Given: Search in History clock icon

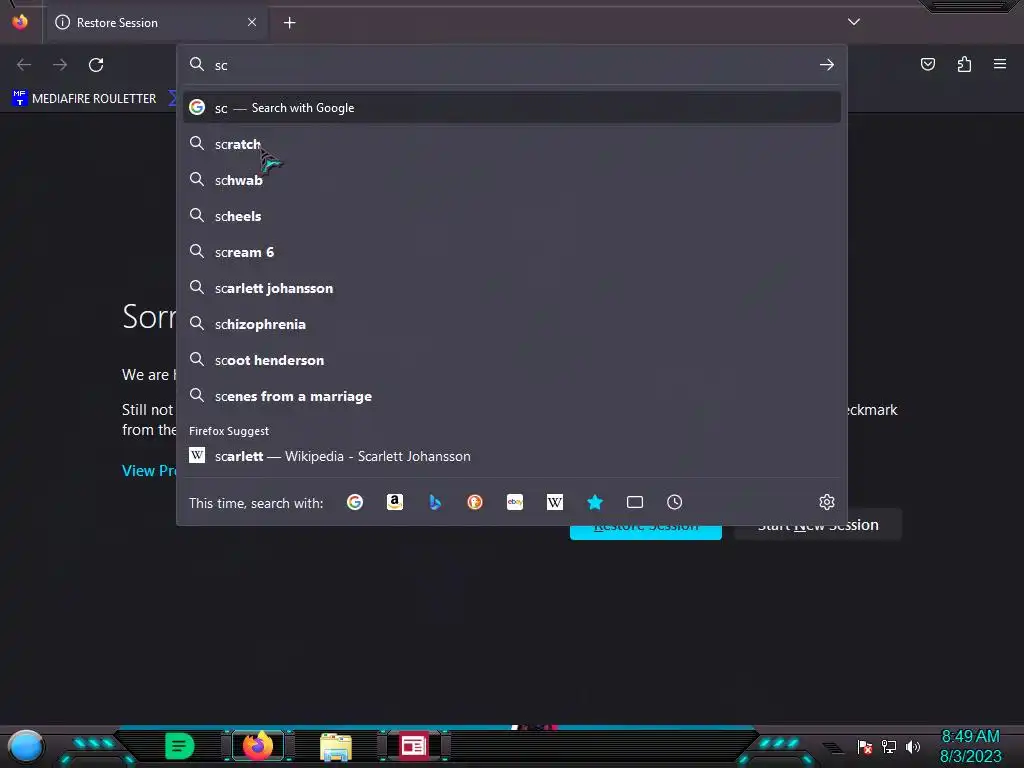Looking at the screenshot, I should [675, 502].
